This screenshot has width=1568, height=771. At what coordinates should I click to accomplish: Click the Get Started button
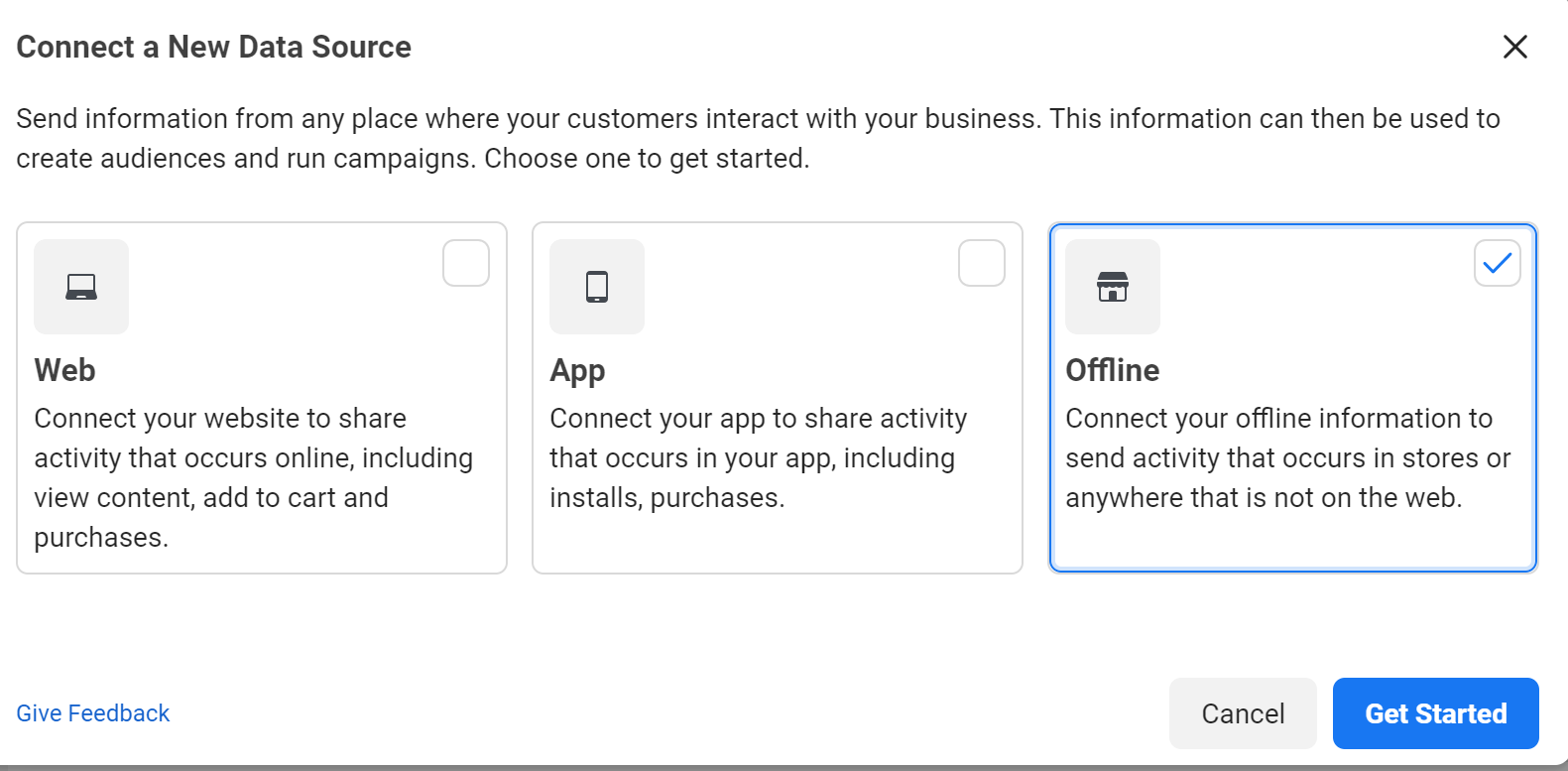[x=1436, y=713]
